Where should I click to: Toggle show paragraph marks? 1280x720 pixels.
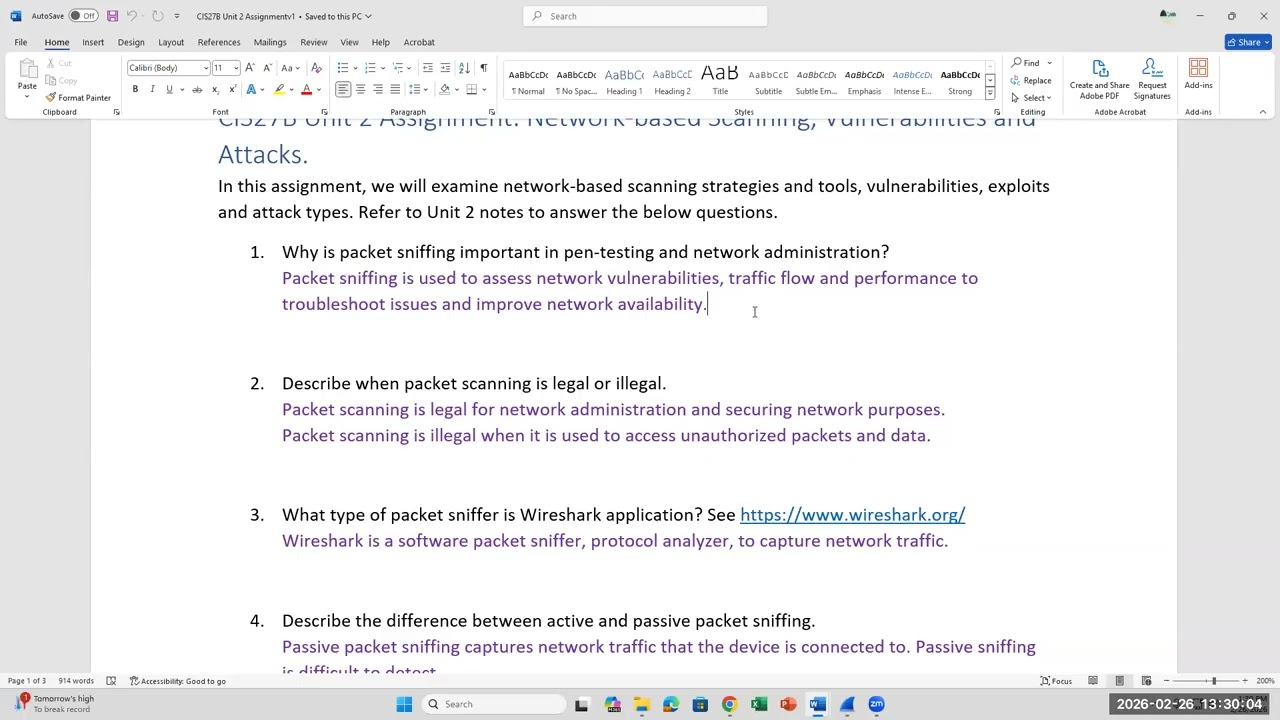[484, 68]
